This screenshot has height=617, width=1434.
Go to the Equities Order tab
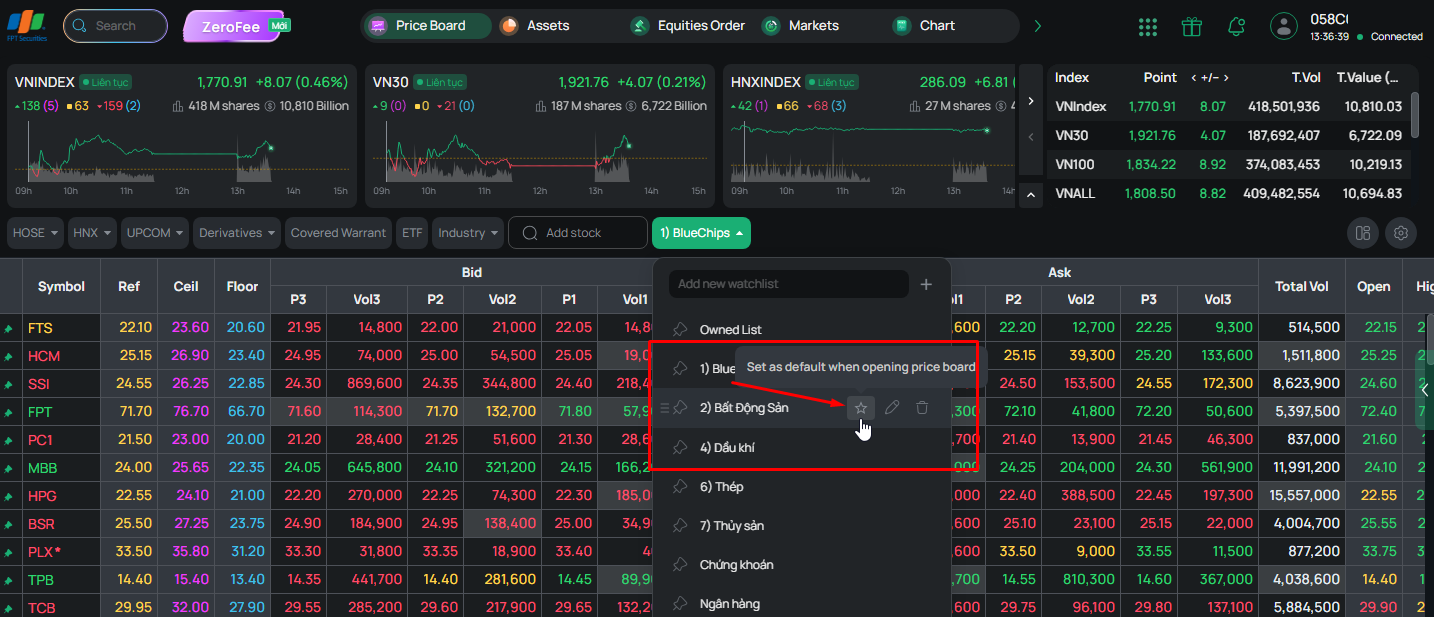coord(689,26)
